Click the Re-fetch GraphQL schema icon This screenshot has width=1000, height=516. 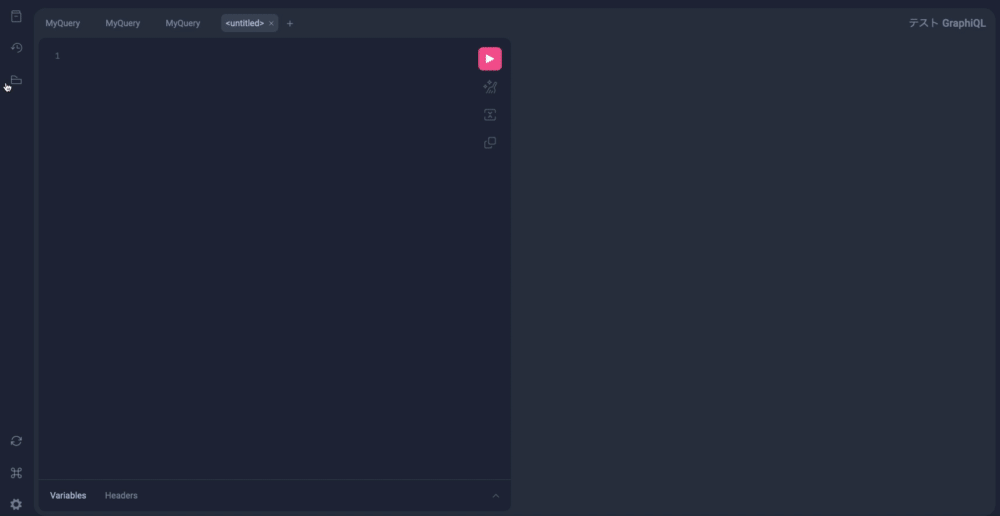point(17,441)
